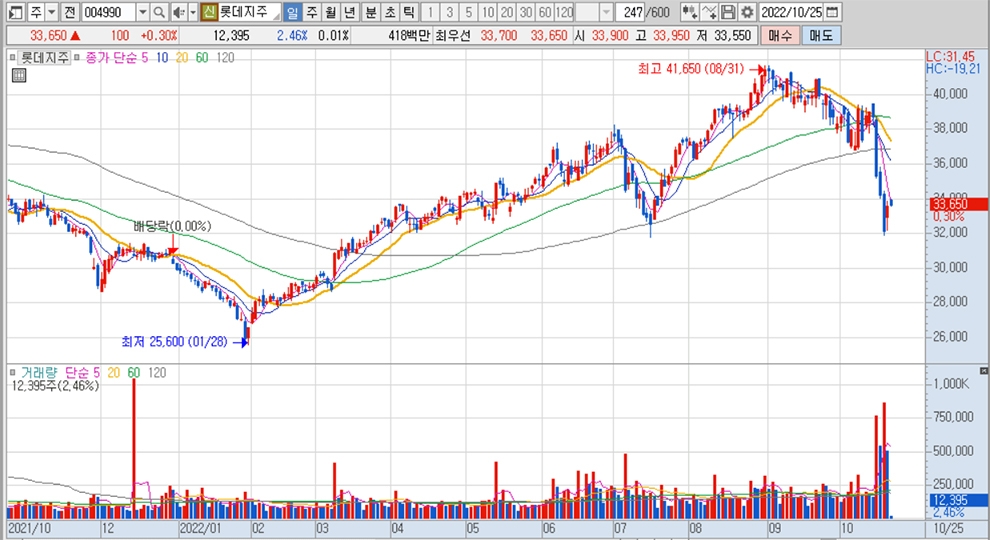Open chart settings gear icon

pyautogui.click(x=746, y=12)
